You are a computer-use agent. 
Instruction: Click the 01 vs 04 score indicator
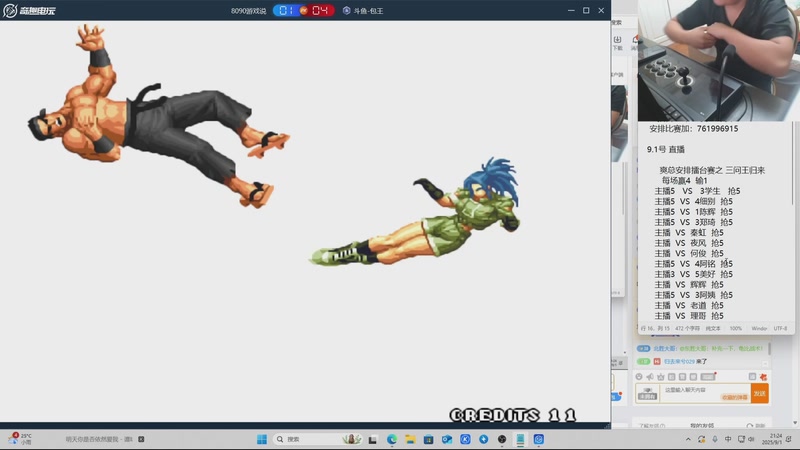click(x=304, y=10)
